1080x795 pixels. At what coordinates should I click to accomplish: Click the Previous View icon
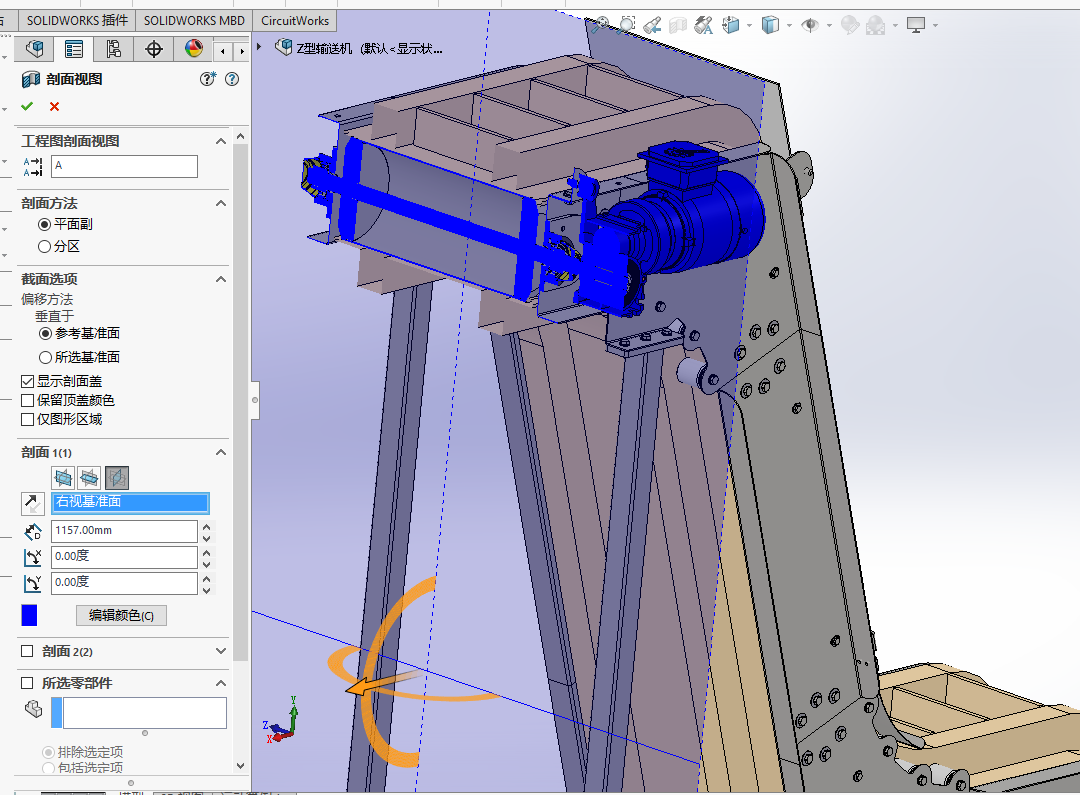652,24
